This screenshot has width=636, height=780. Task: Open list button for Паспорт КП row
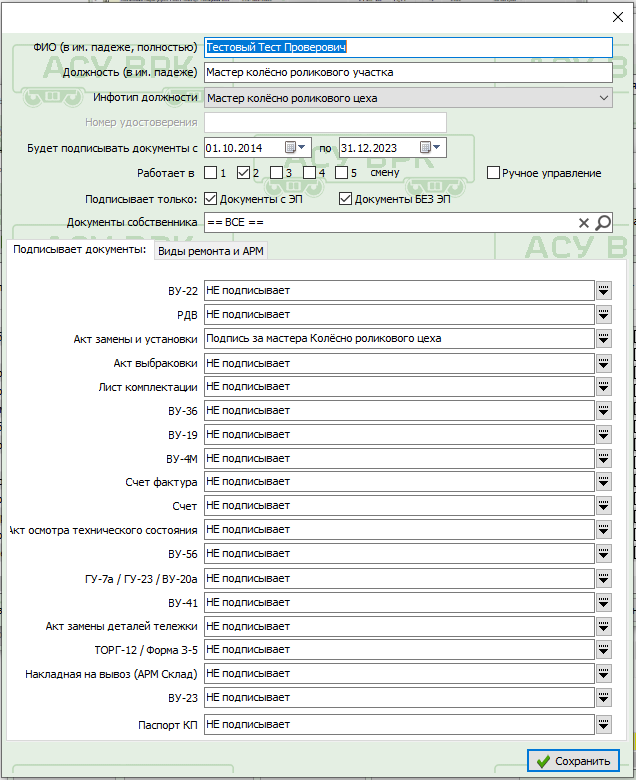[604, 724]
